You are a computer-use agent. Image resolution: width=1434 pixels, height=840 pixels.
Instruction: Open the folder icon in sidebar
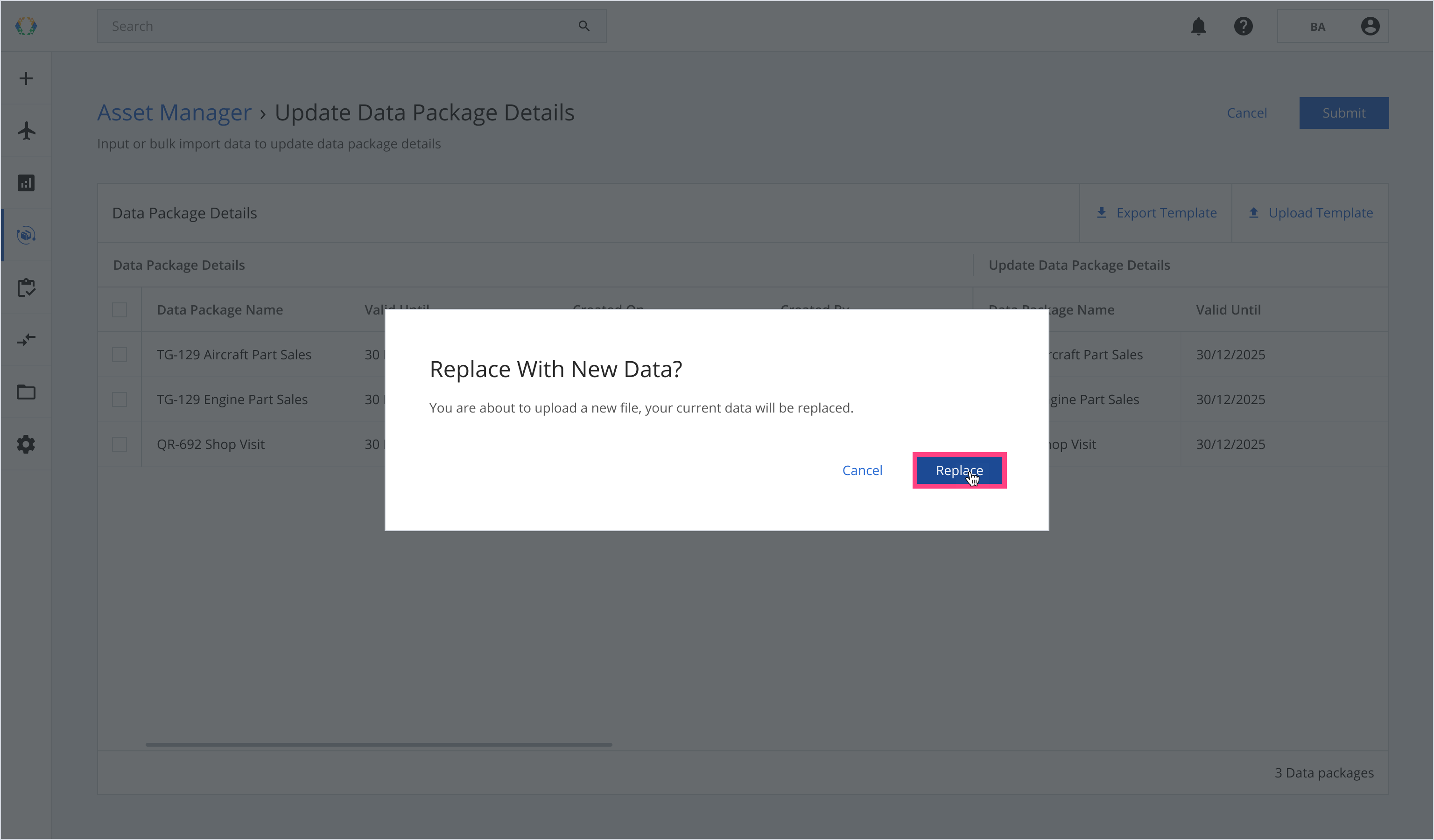(x=26, y=392)
